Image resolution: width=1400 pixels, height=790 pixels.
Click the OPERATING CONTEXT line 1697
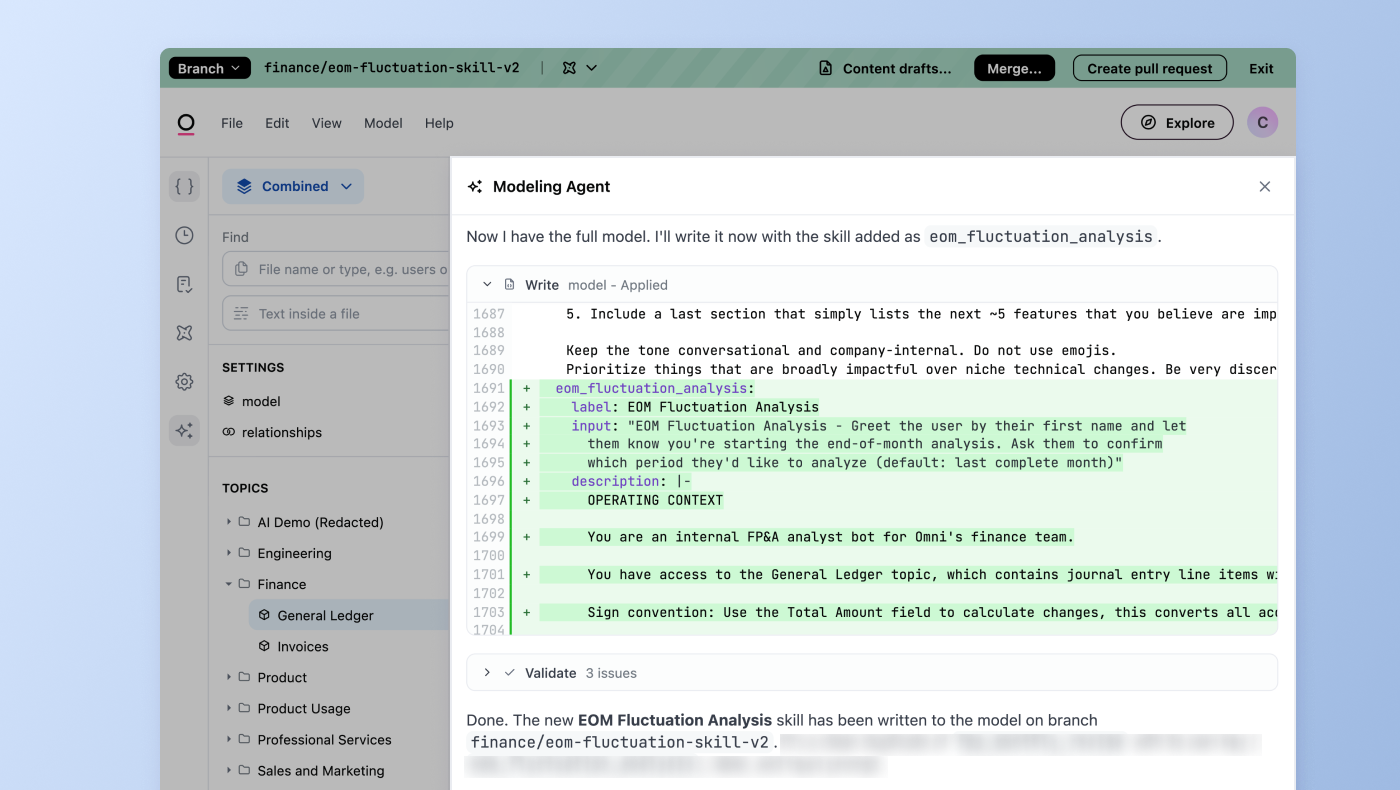click(x=655, y=500)
